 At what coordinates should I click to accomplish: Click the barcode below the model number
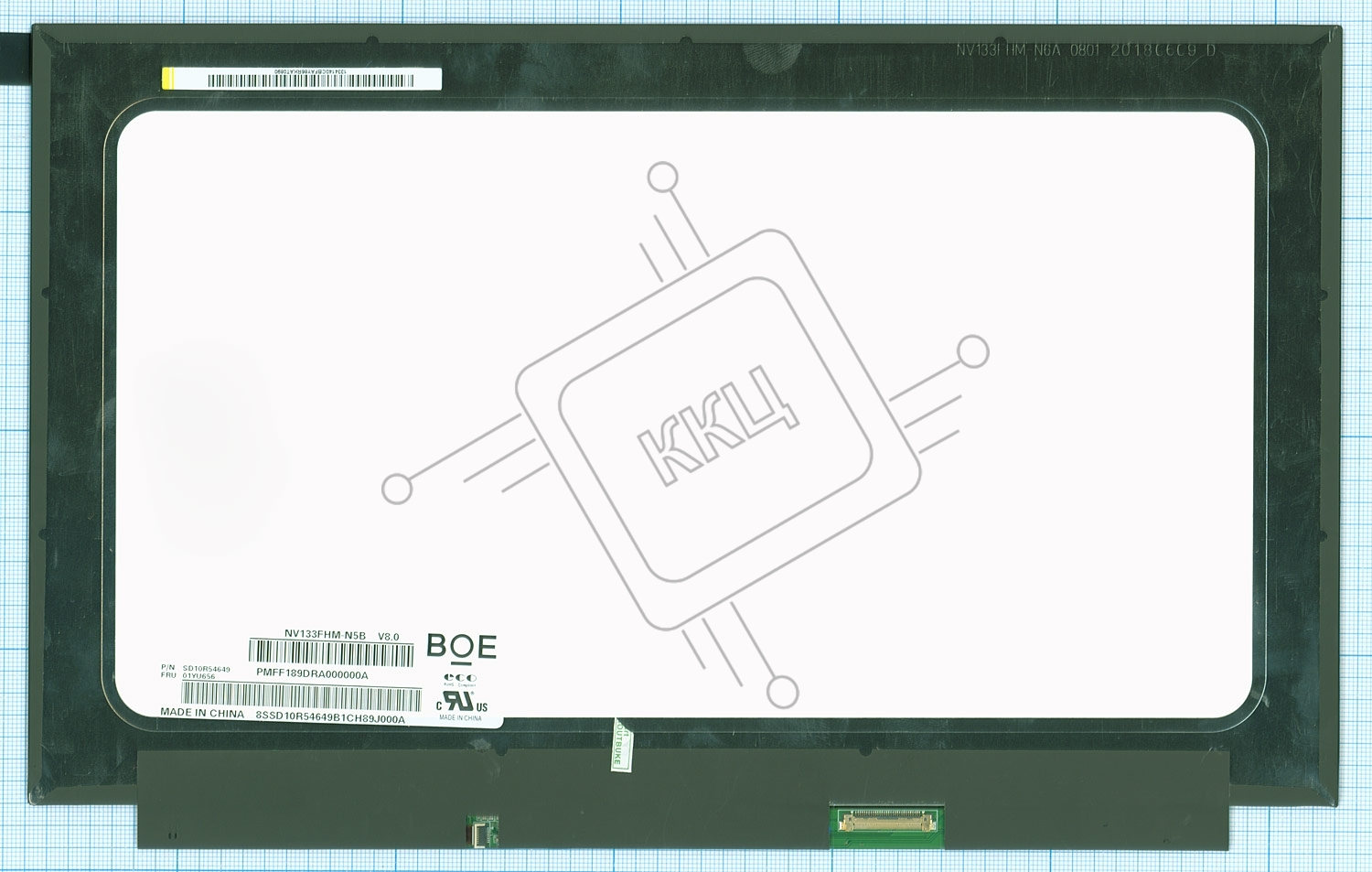tap(331, 653)
